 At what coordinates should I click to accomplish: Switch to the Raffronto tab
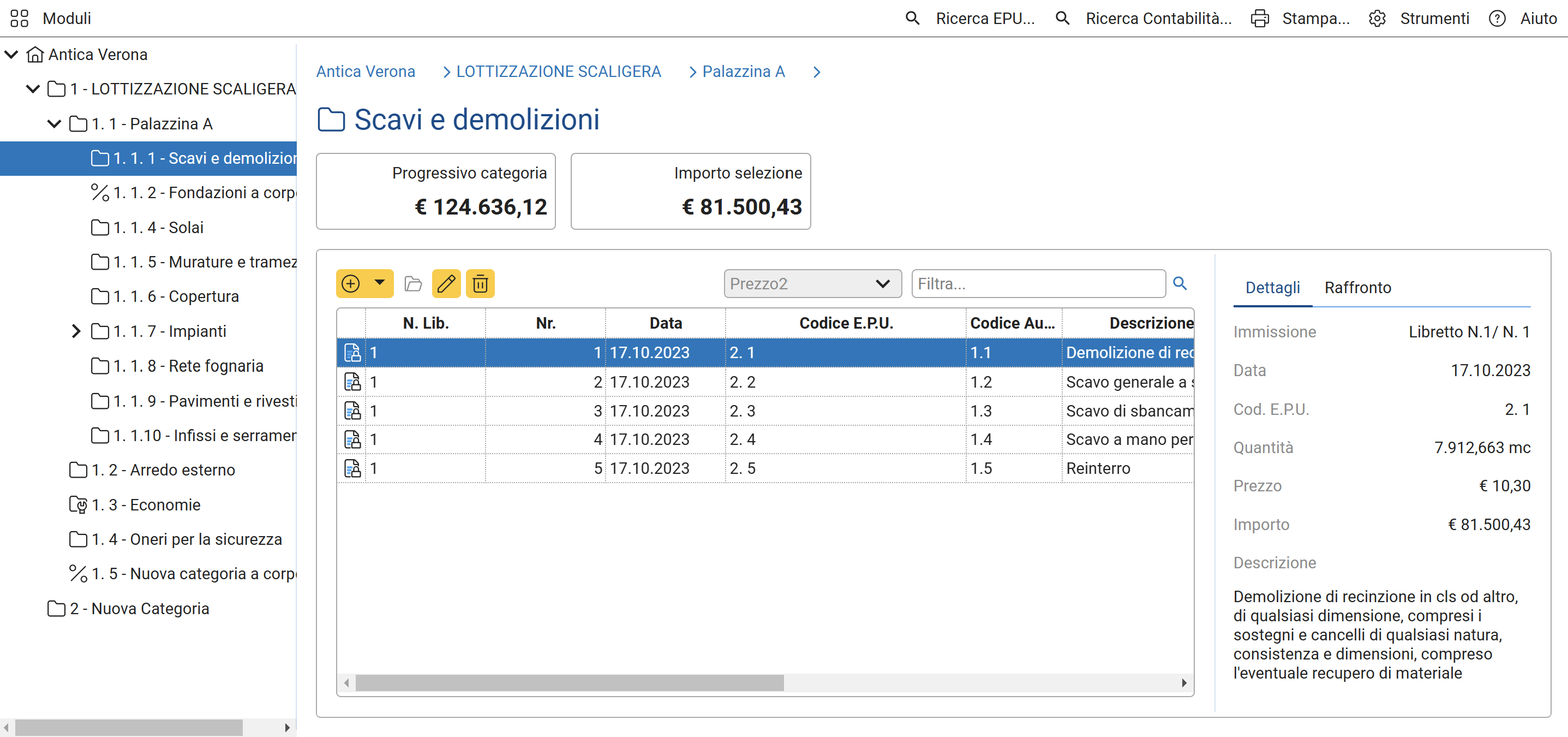click(1357, 288)
